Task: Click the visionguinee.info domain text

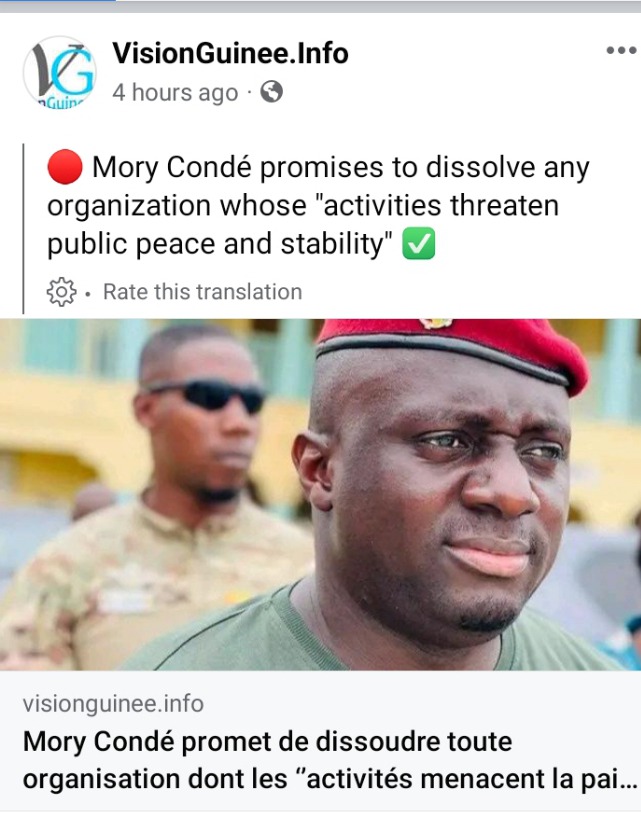Action: (113, 704)
